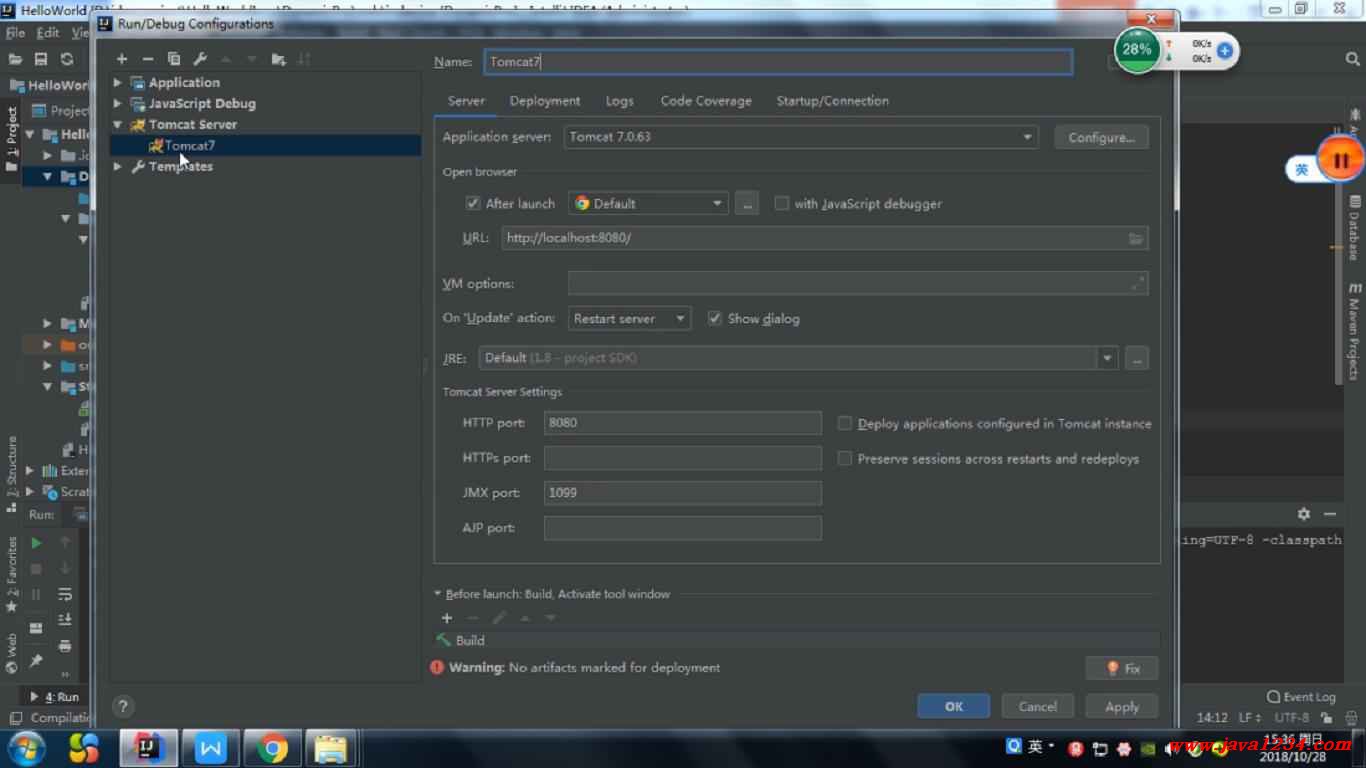
Task: Add a new configuration with the plus icon
Action: pyautogui.click(x=121, y=59)
